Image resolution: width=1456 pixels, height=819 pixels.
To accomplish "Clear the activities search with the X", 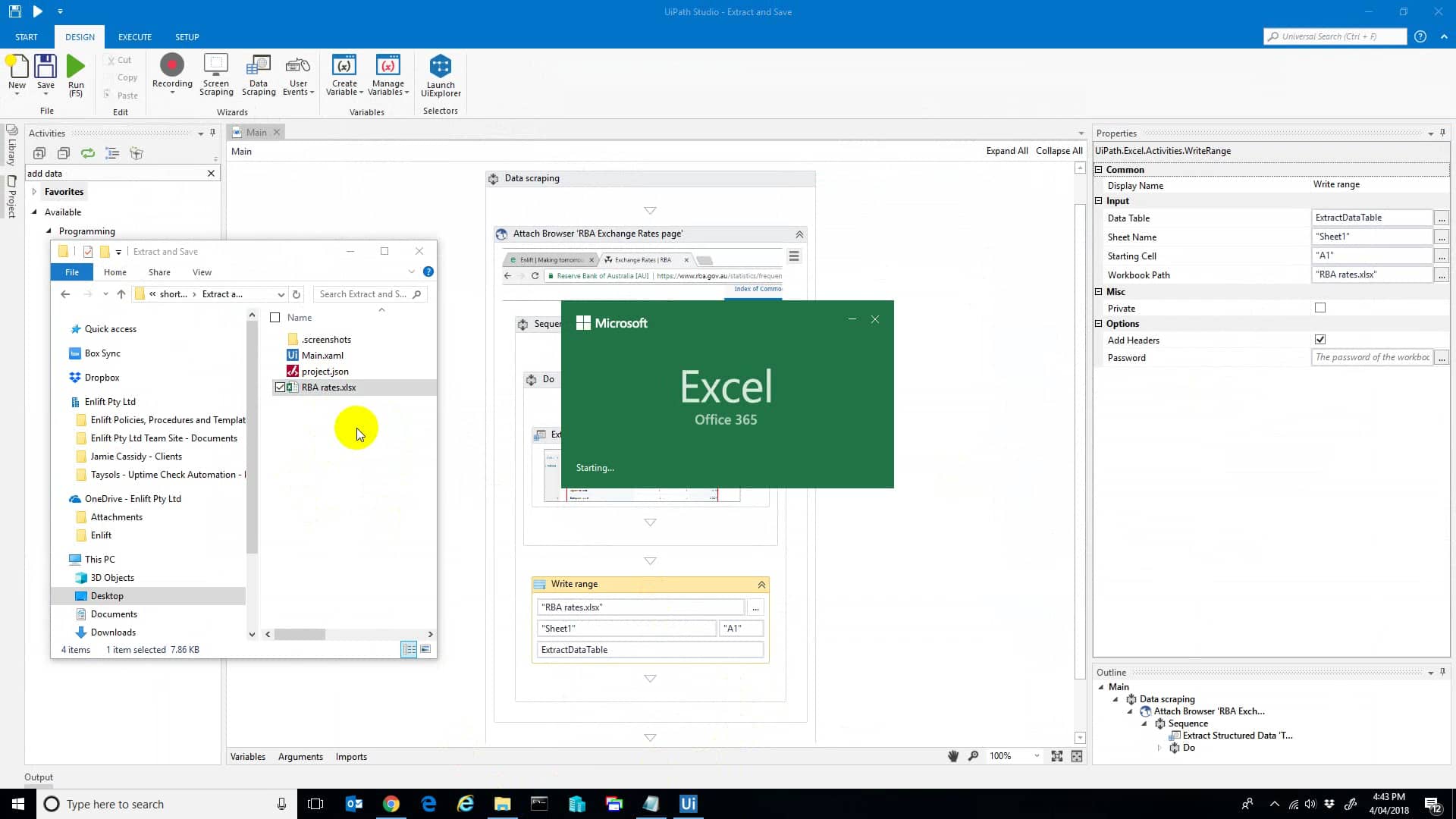I will 212,173.
